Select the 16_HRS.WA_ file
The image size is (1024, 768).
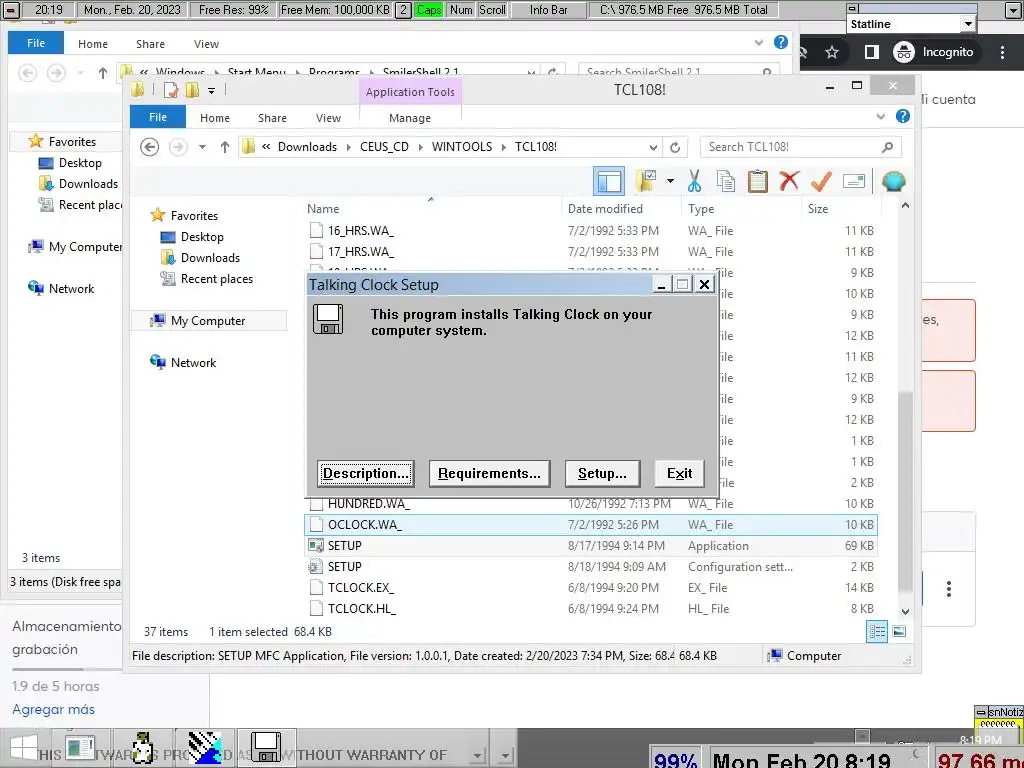point(591,231)
